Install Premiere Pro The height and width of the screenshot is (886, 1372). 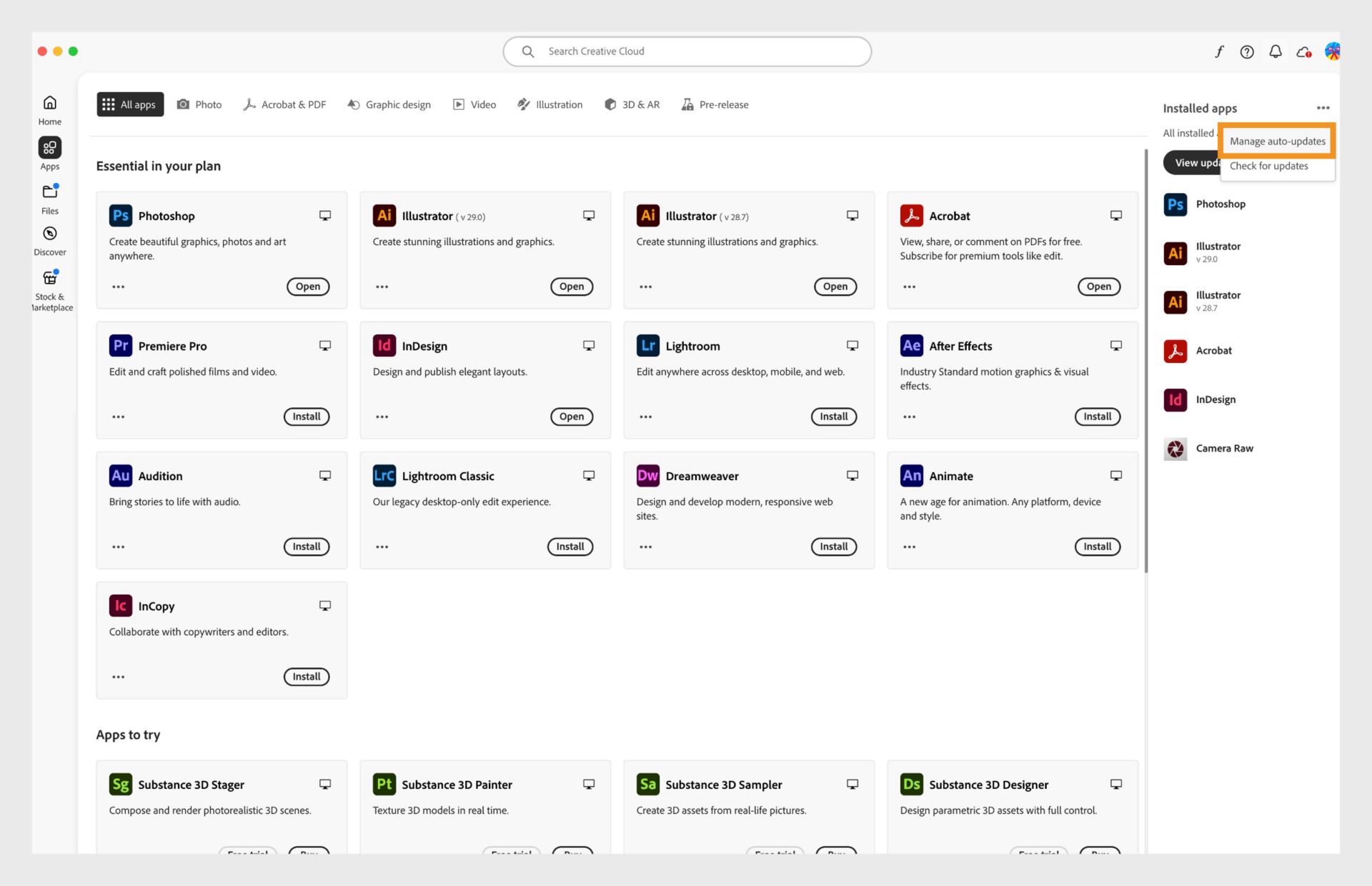point(306,417)
